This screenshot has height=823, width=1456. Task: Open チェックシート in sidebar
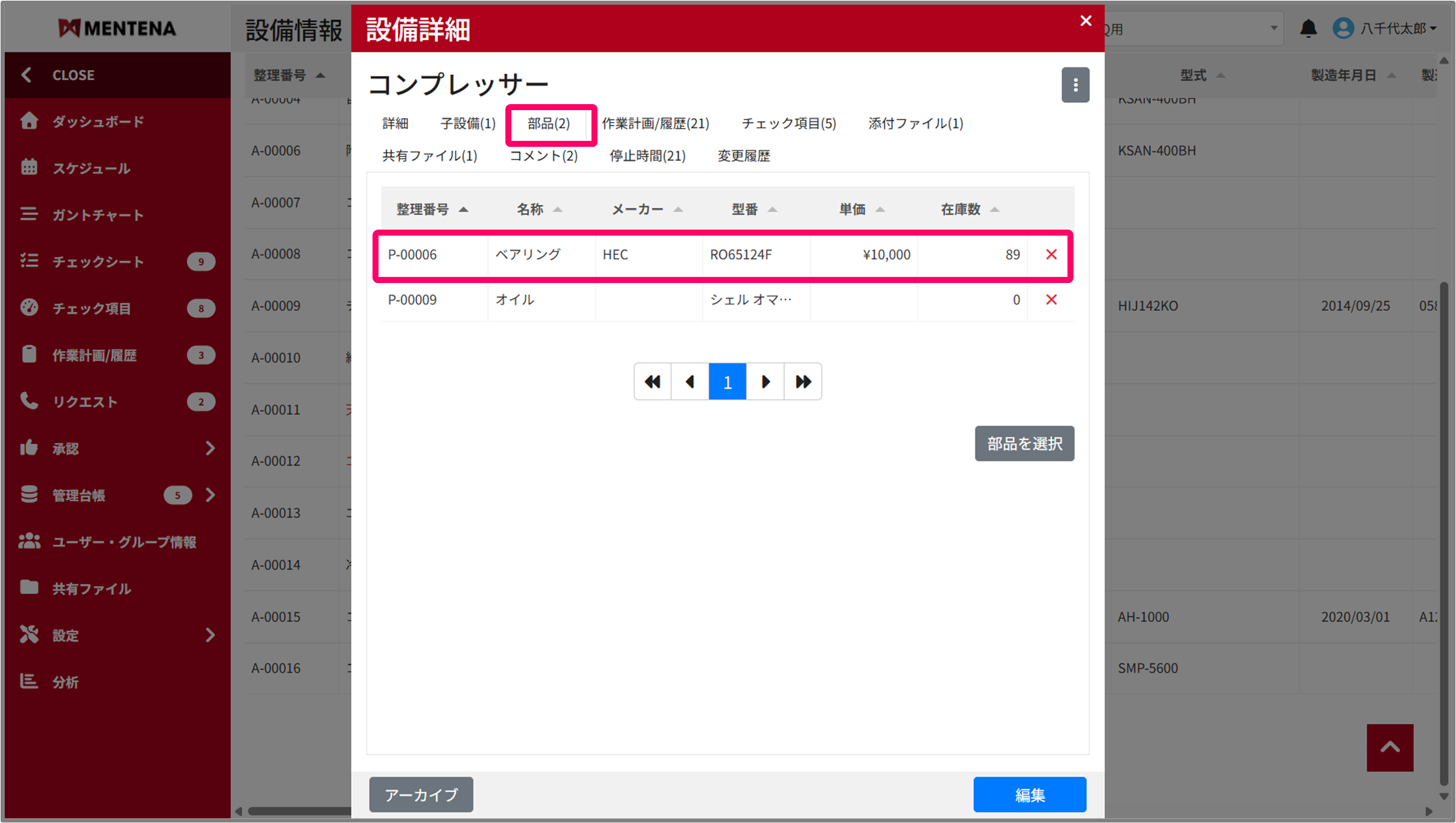98,262
